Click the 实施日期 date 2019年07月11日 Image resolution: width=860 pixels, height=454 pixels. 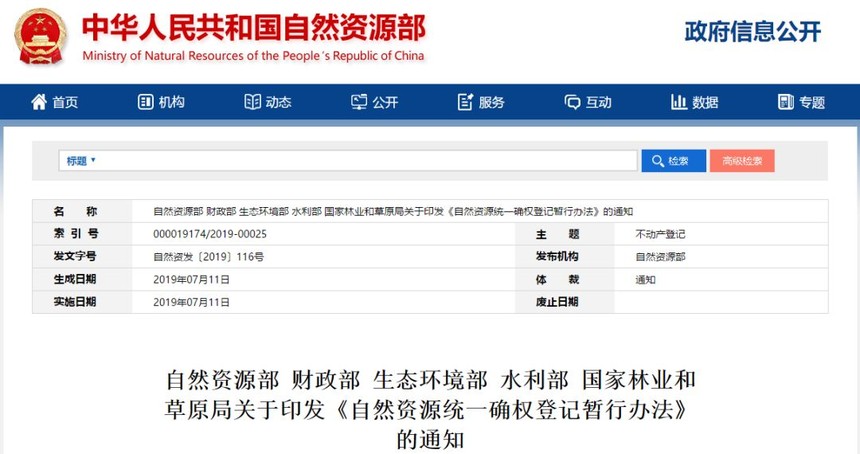tap(191, 302)
